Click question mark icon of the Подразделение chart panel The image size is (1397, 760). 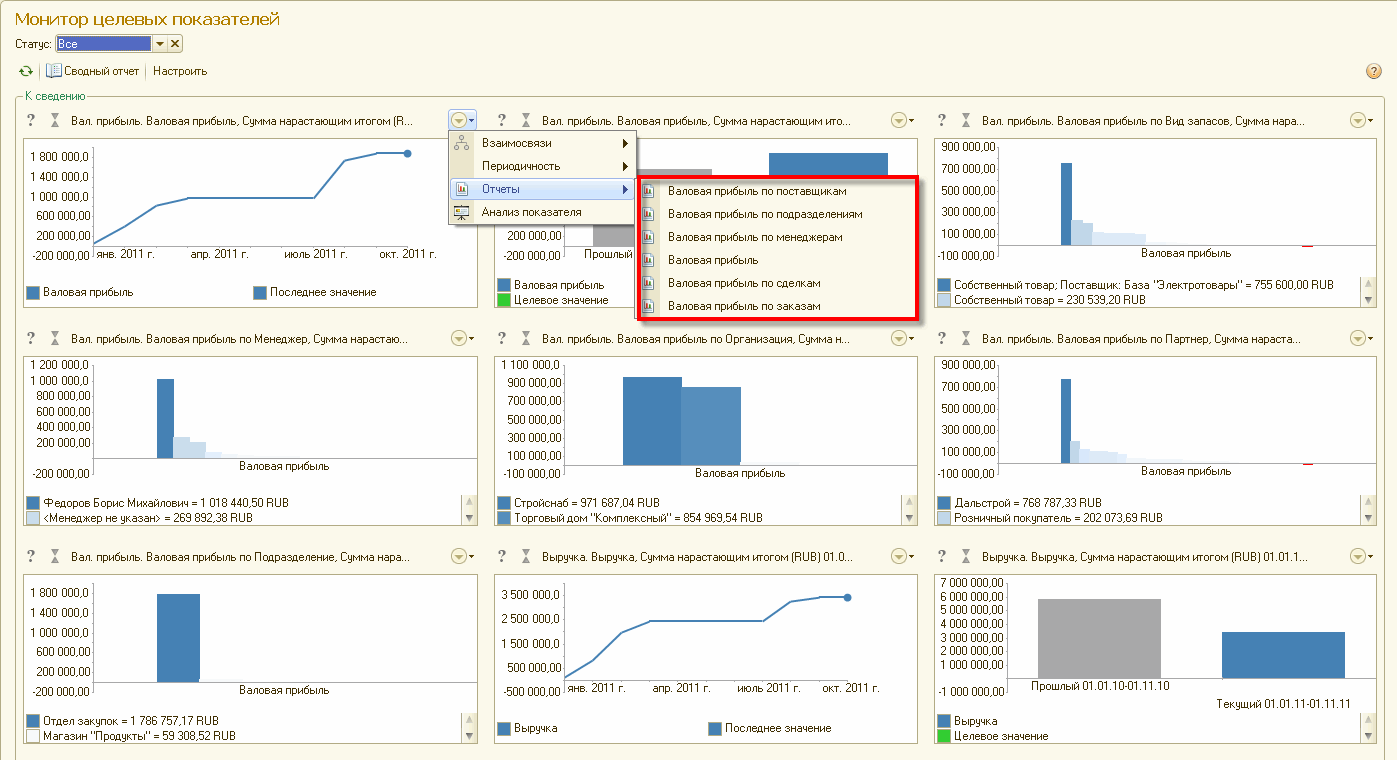pos(31,556)
